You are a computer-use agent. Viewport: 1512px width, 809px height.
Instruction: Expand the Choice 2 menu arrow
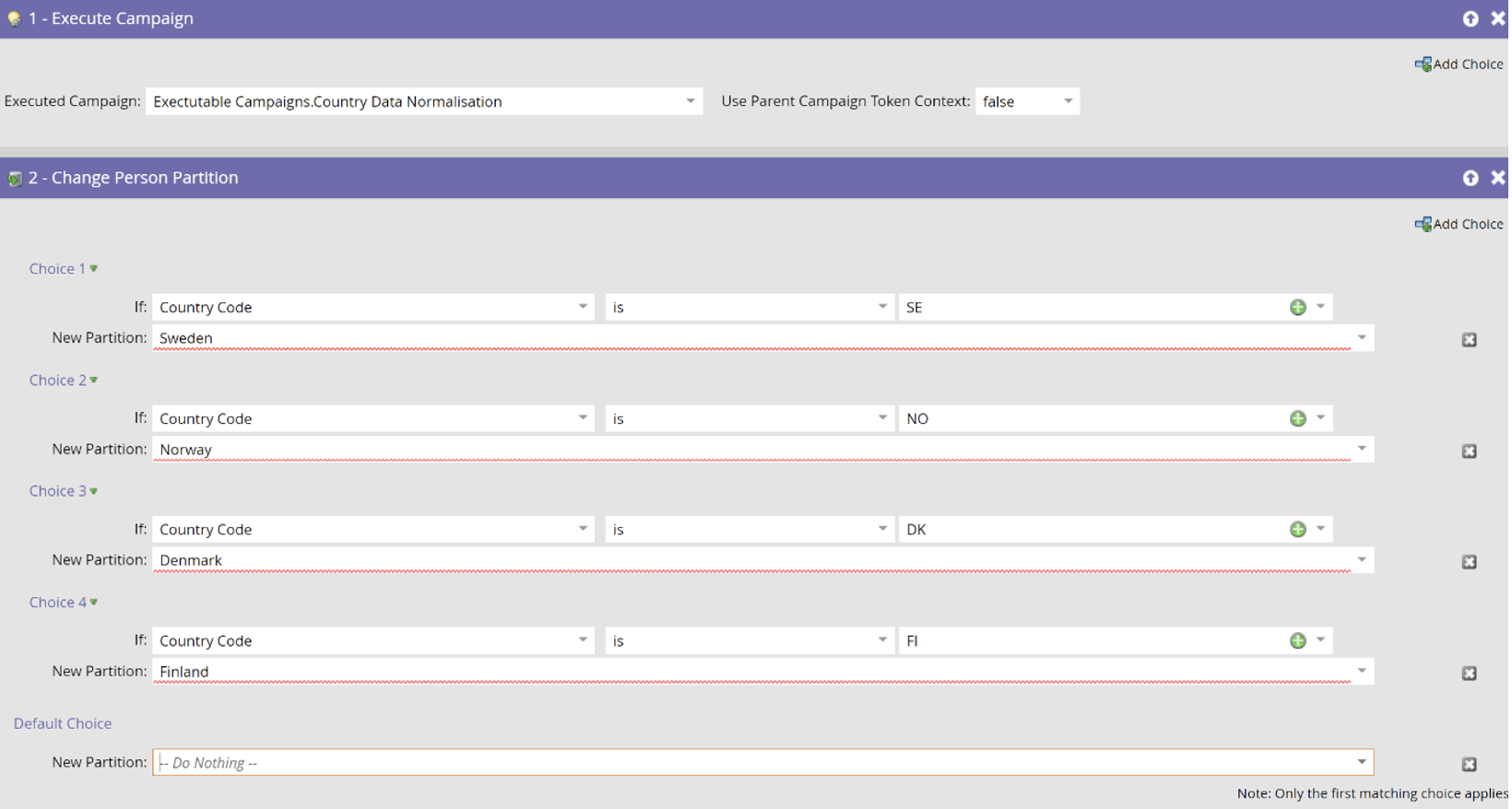tap(94, 381)
